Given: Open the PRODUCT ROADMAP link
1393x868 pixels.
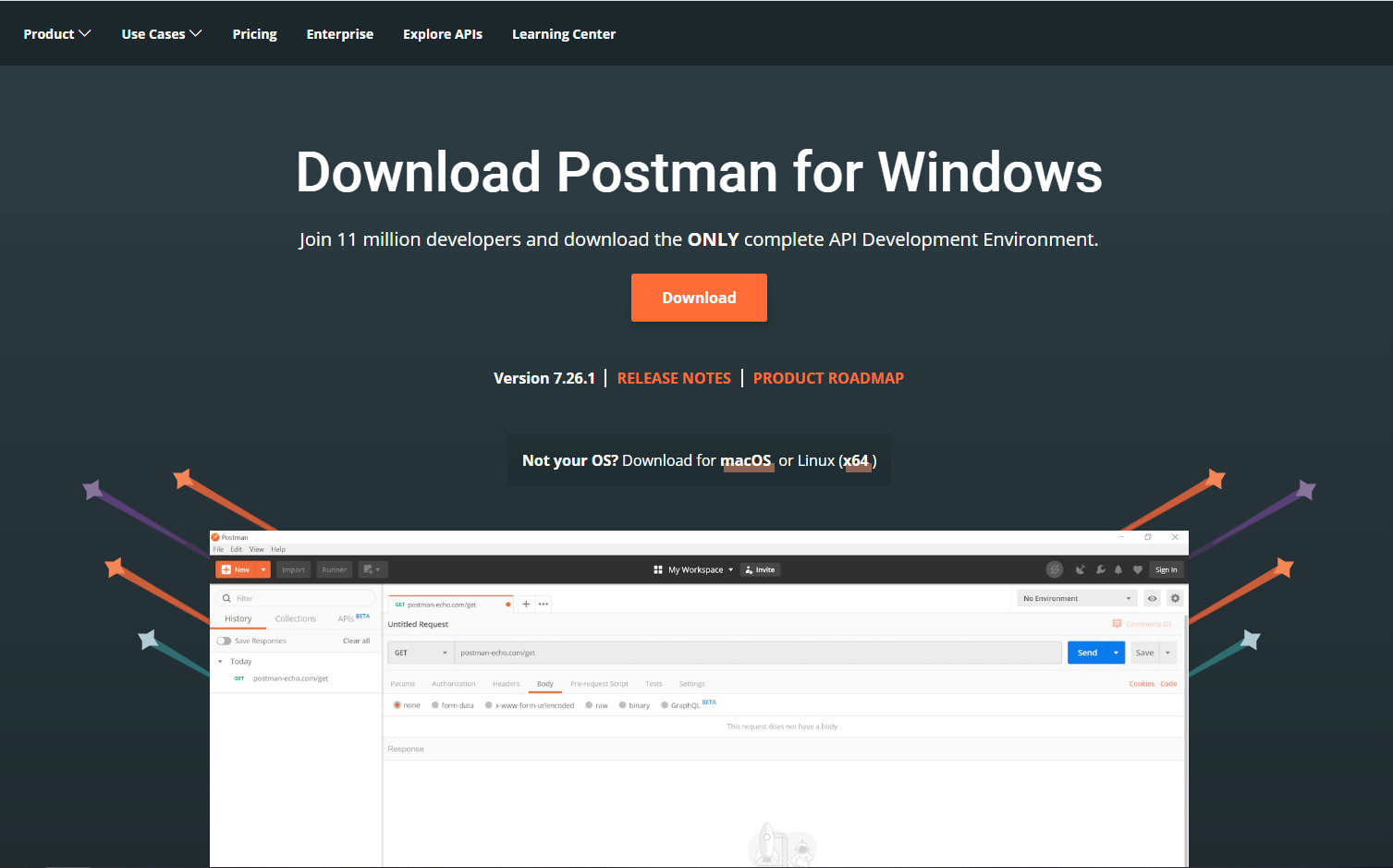Looking at the screenshot, I should pyautogui.click(x=828, y=378).
